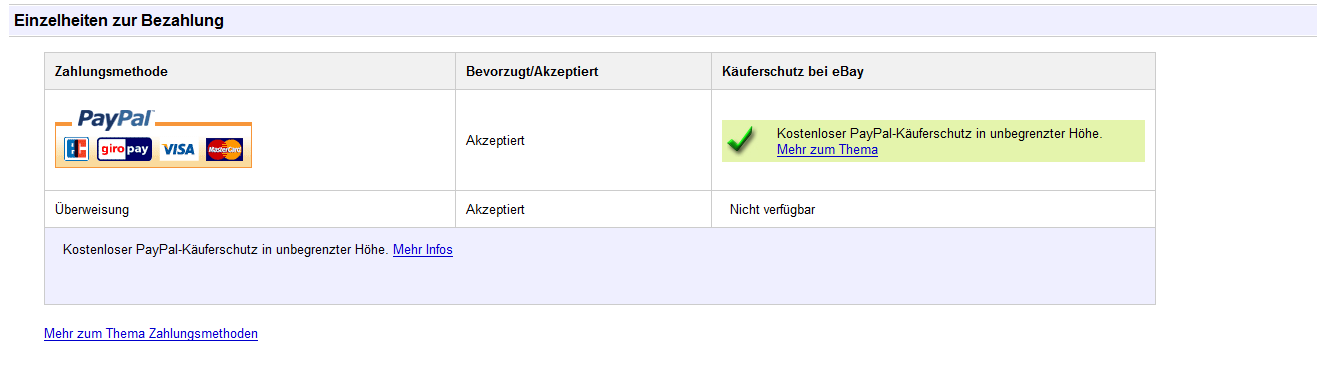Click the 'Einzelheiten zur Bezahlung' section heading
This screenshot has width=1331, height=368.
click(119, 20)
